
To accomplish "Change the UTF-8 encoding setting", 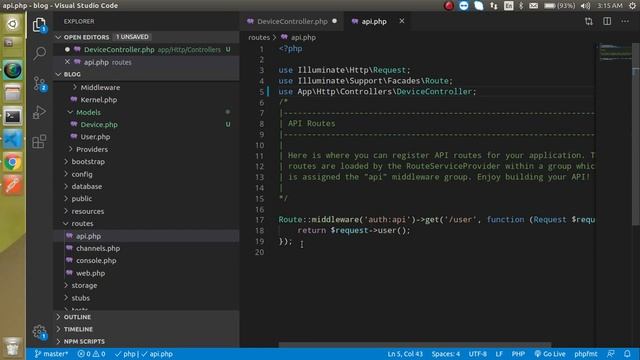I will pos(478,354).
